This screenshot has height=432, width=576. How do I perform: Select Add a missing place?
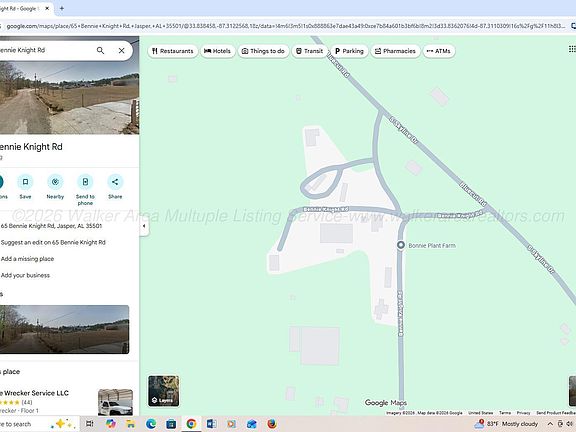tap(27, 259)
